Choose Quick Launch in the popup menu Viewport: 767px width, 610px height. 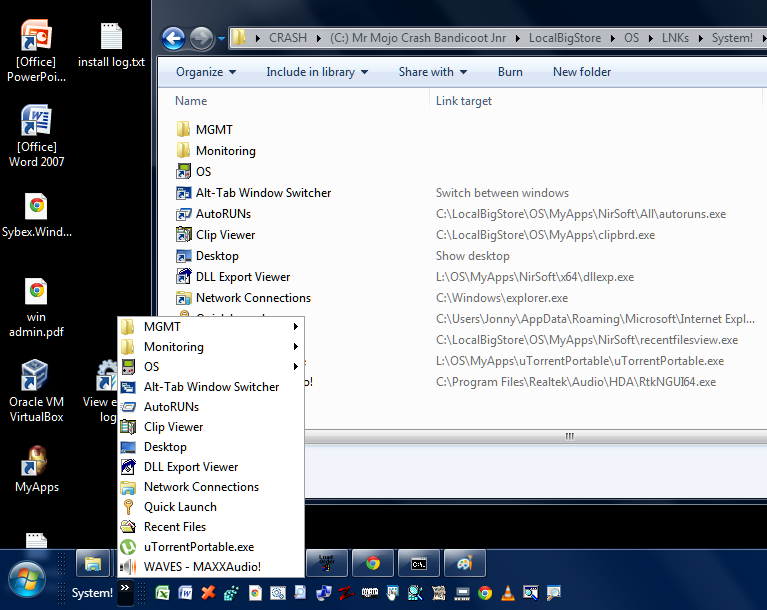(210, 507)
